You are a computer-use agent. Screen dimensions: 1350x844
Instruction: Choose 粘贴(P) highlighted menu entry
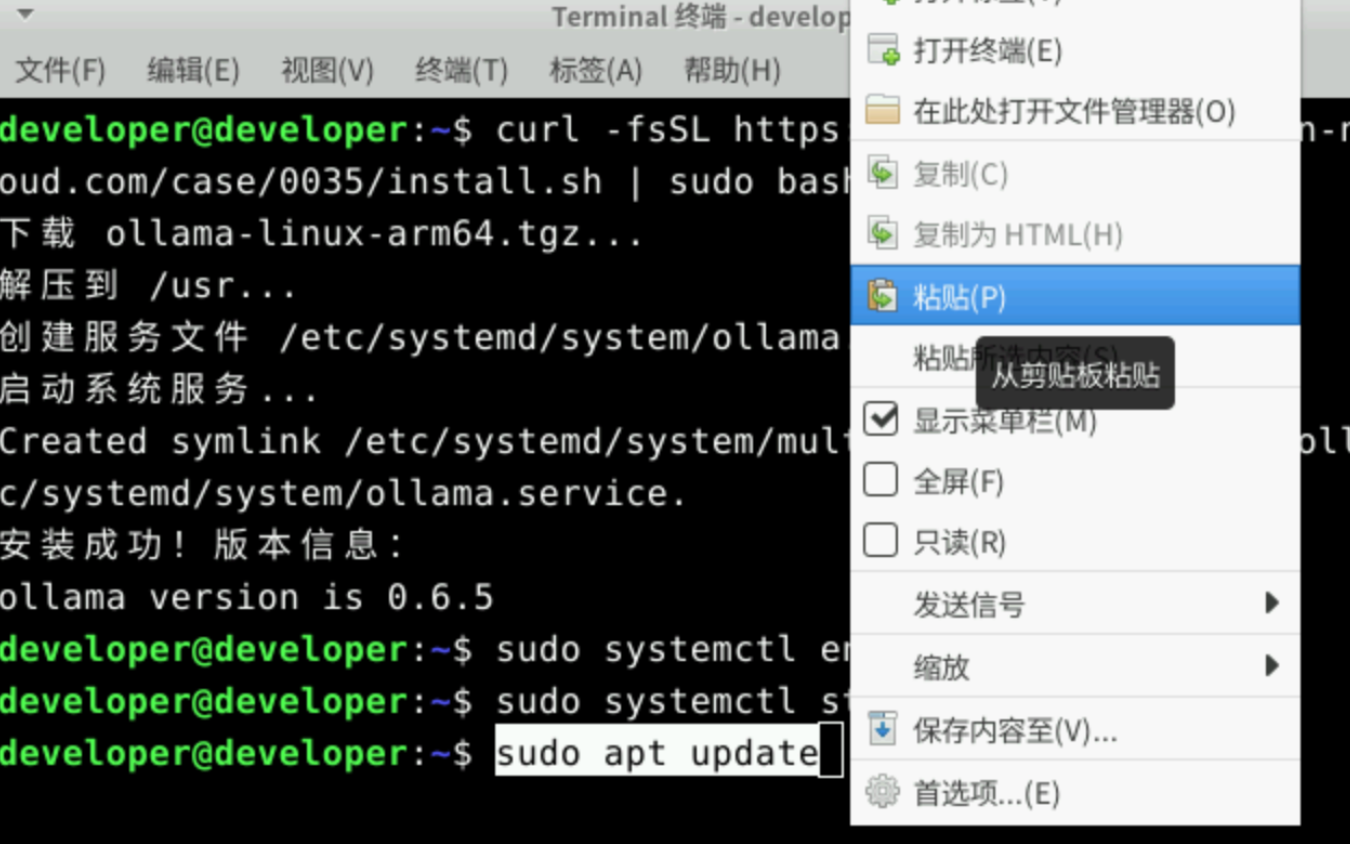(1075, 296)
